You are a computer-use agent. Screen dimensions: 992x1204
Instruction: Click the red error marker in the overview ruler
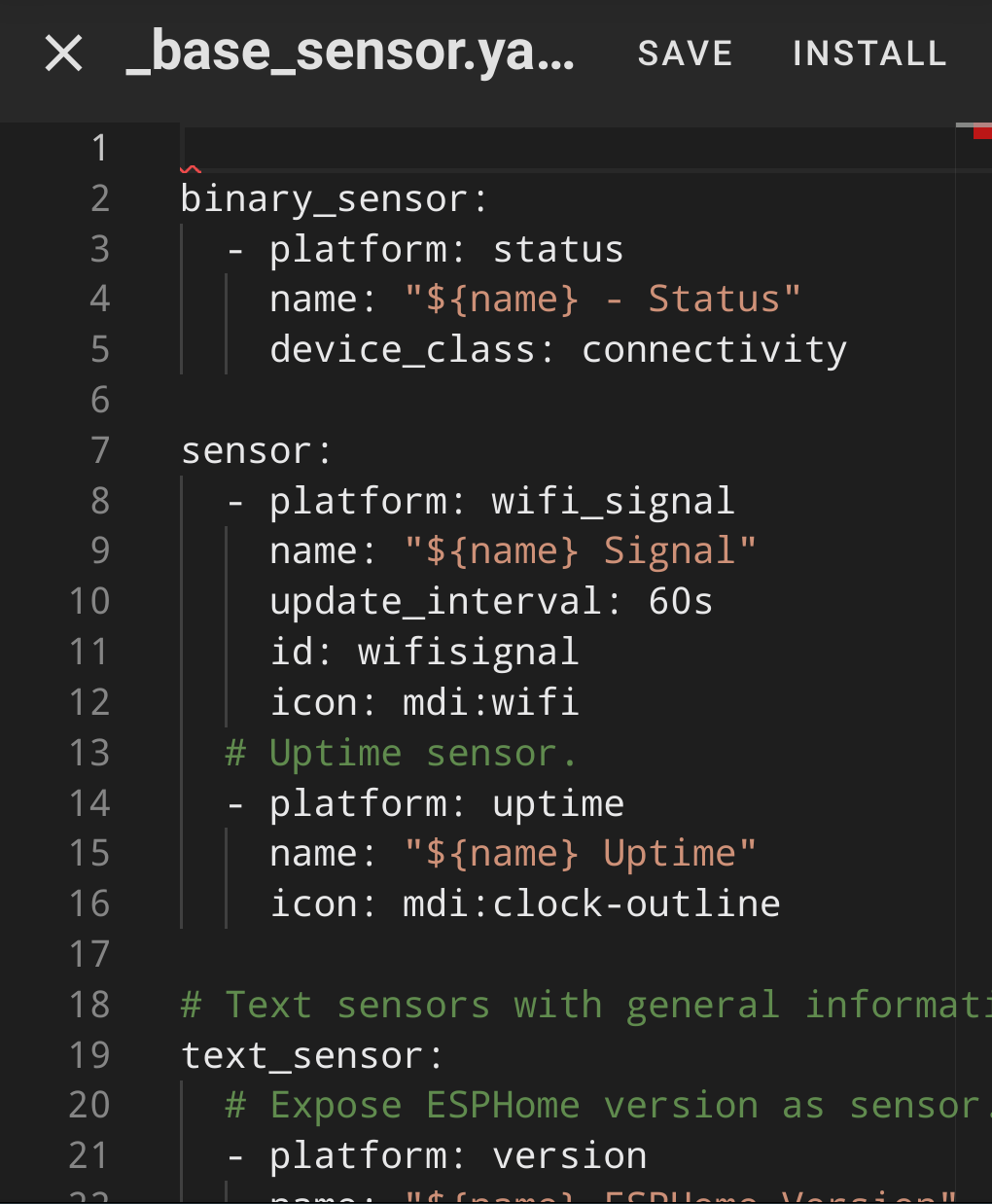(982, 132)
